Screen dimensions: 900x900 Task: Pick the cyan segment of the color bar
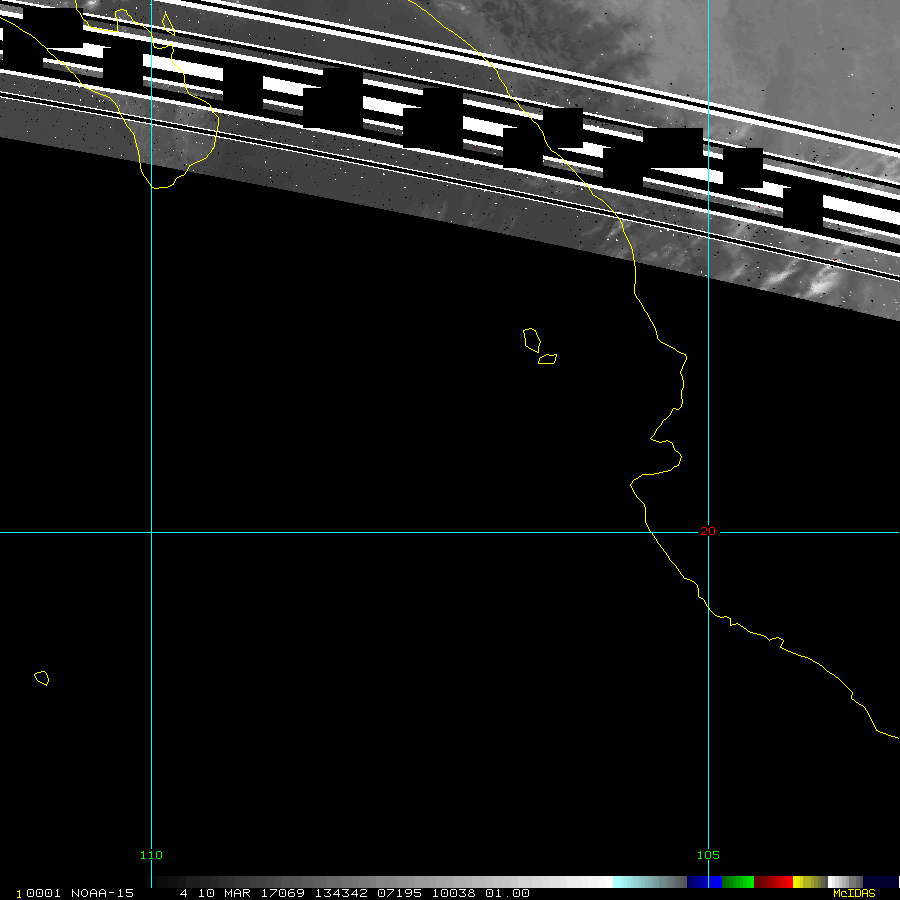pyautogui.click(x=650, y=882)
